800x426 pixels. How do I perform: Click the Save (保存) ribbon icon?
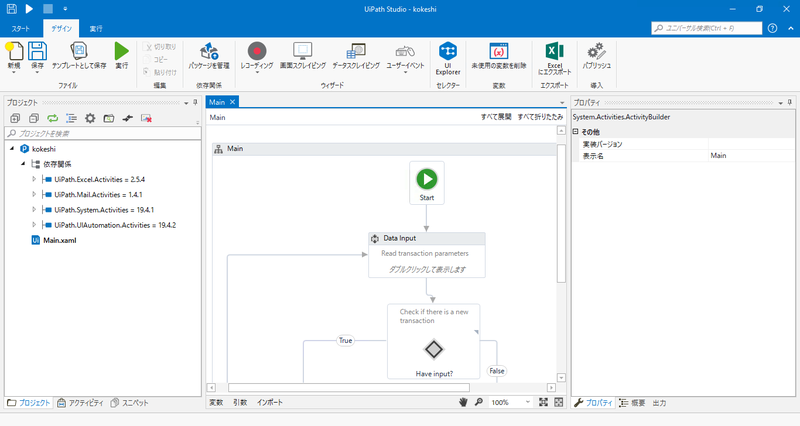[x=37, y=52]
